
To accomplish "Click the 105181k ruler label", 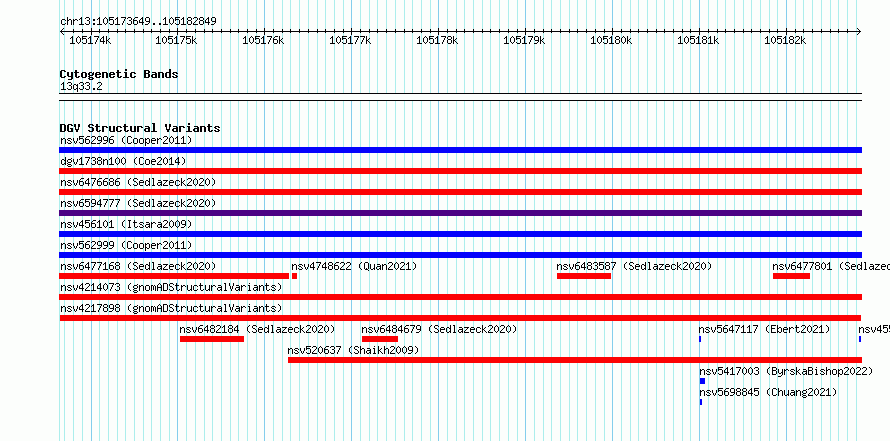I will [x=698, y=40].
